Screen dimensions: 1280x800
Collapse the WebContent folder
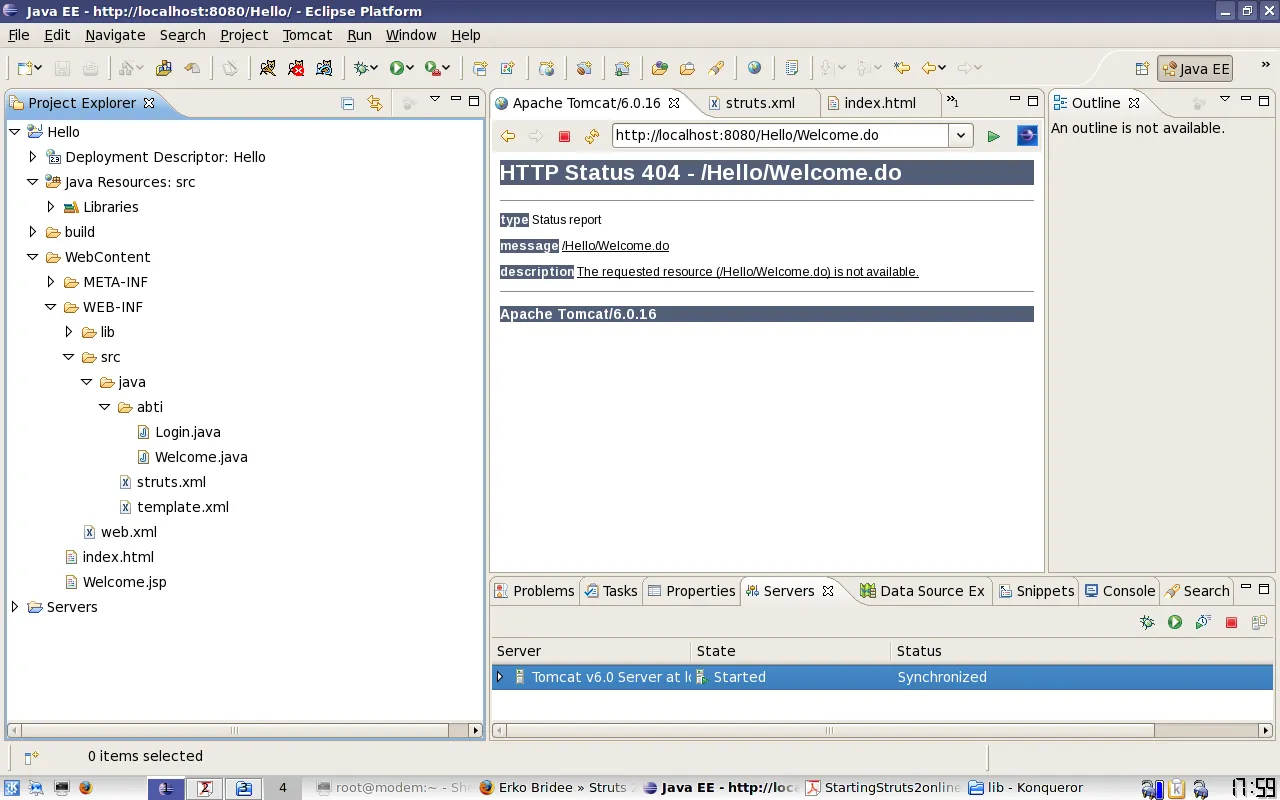click(33, 256)
